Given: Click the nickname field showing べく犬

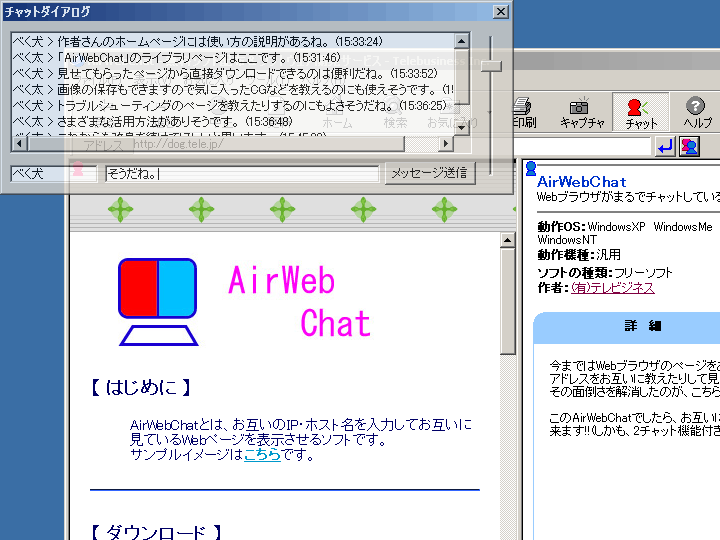Looking at the screenshot, I should [54, 174].
